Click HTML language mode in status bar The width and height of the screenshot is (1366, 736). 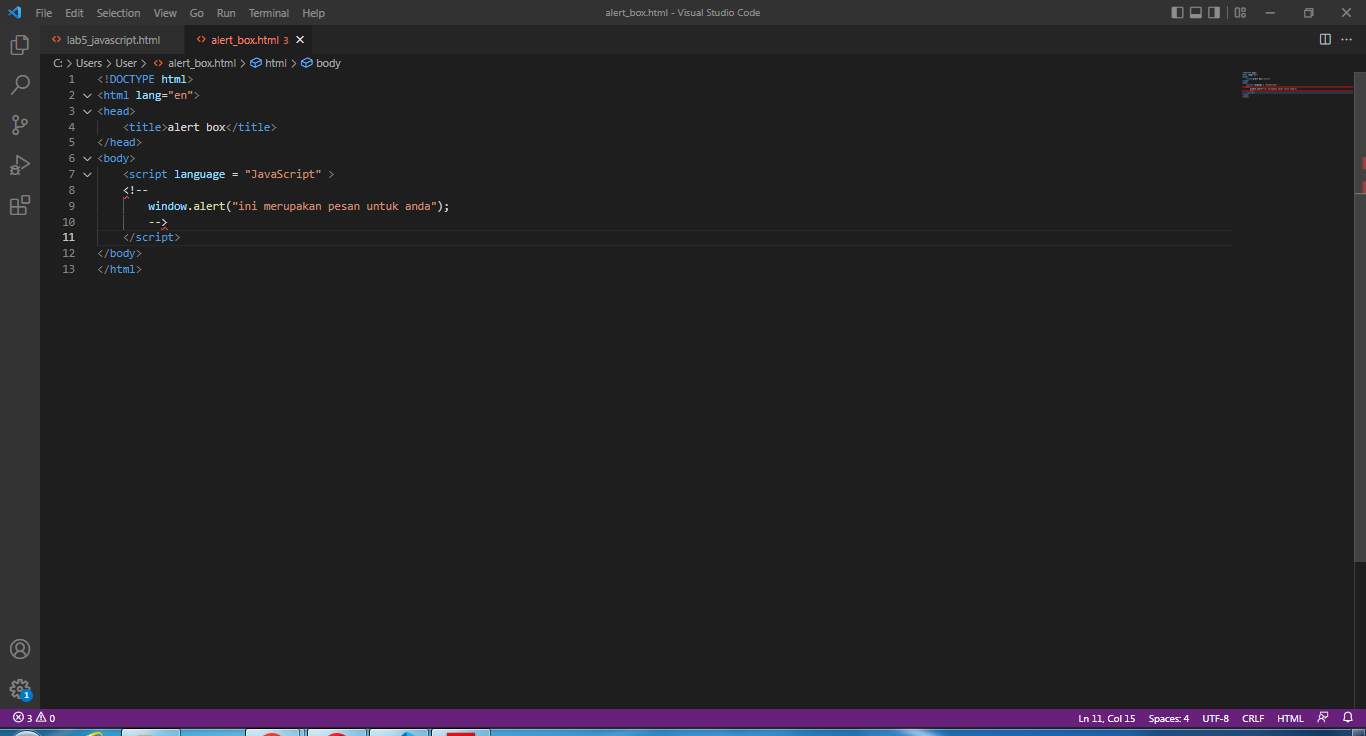coord(1290,717)
